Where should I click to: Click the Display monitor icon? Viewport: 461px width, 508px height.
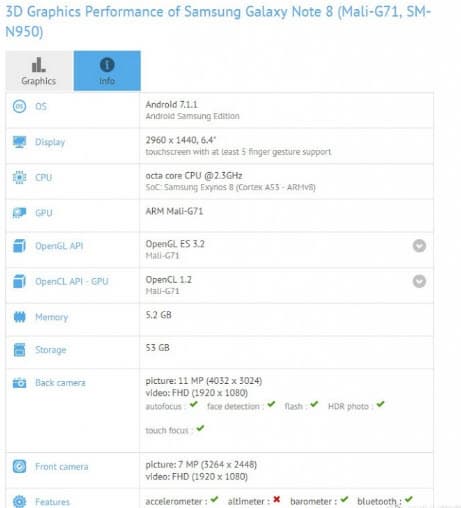pos(19,142)
